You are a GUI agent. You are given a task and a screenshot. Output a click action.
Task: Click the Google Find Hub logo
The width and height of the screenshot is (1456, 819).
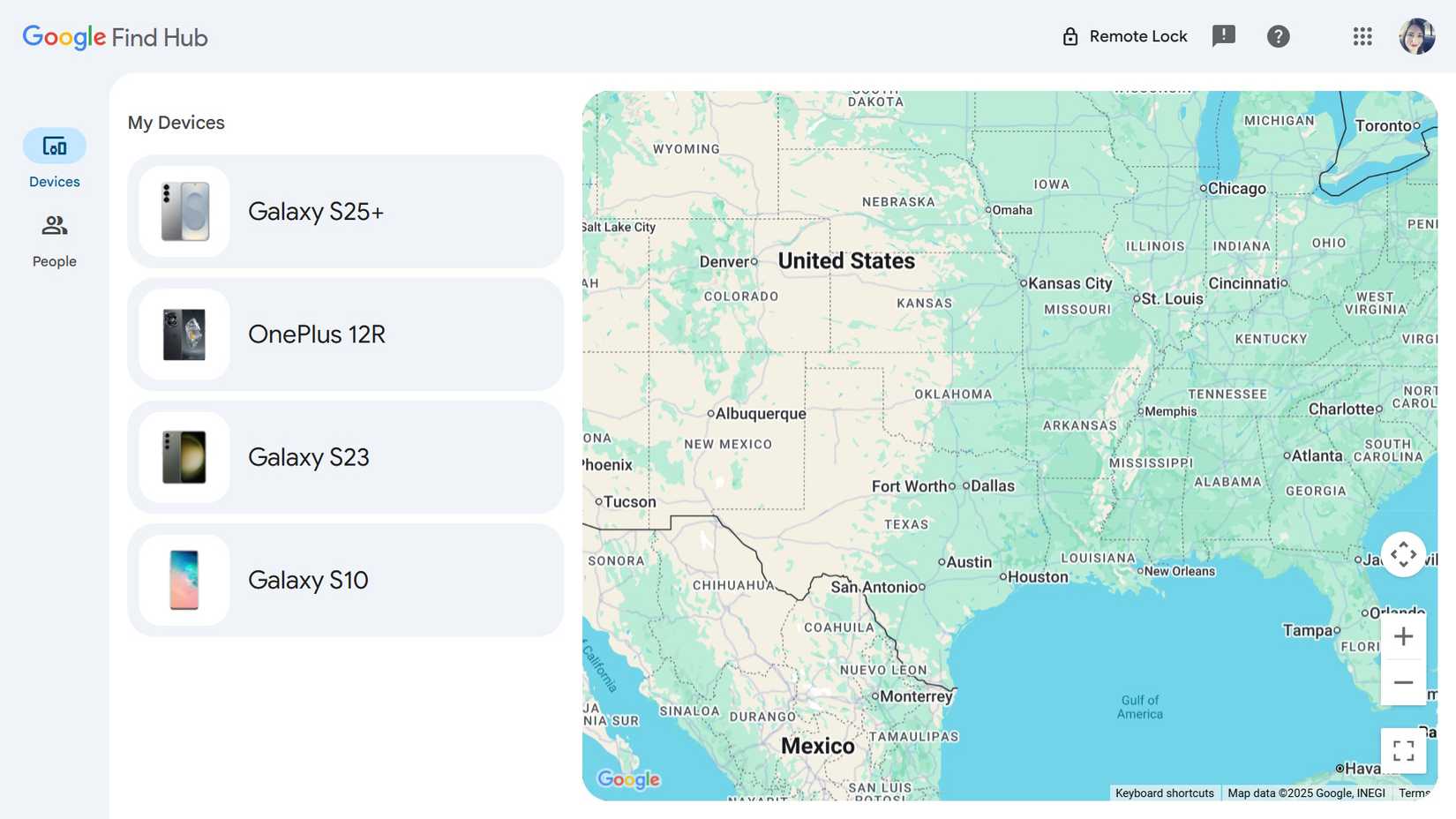coord(114,37)
